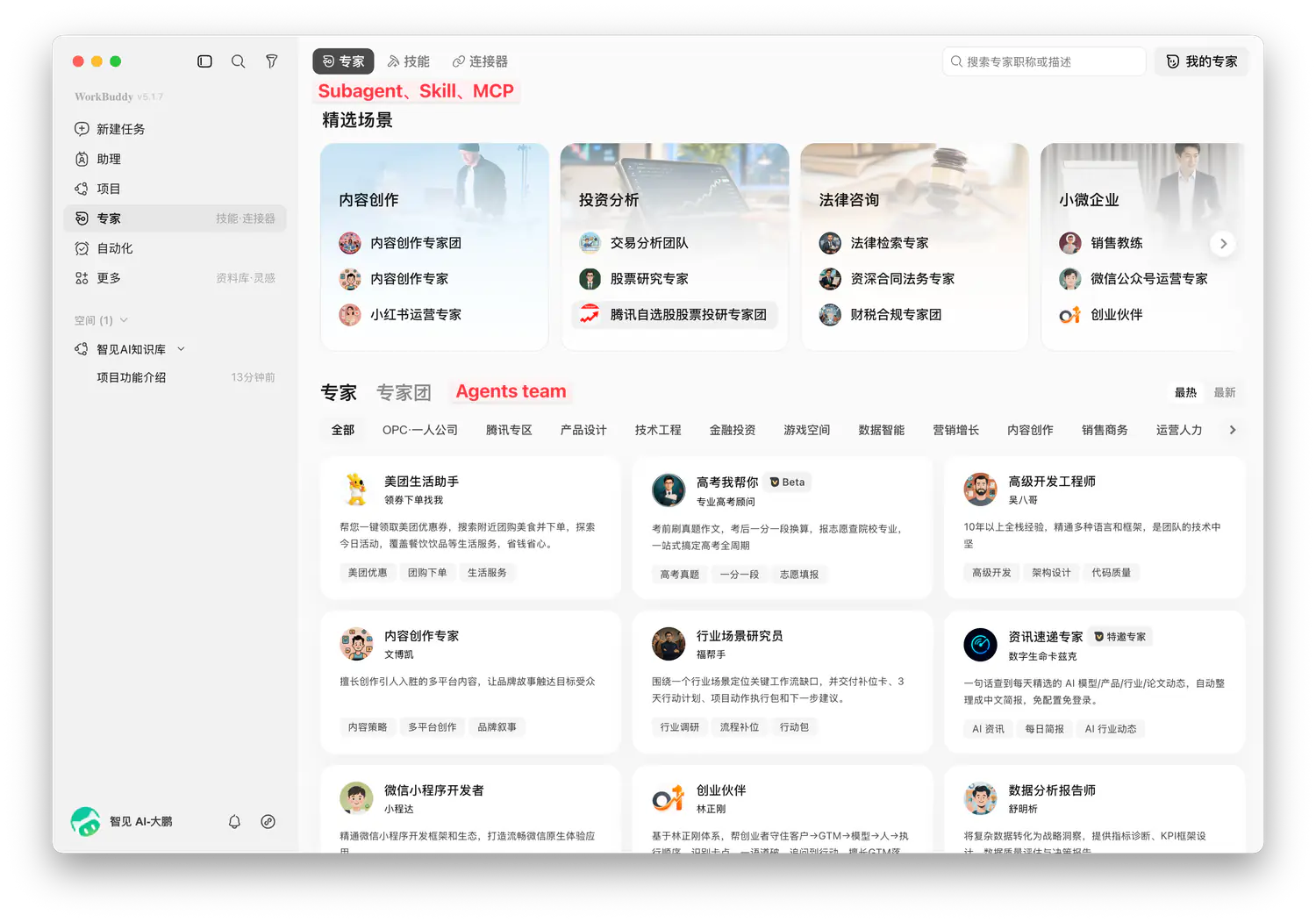1316x922 pixels.
Task: Open the 我的专家 button
Action: tap(1202, 61)
